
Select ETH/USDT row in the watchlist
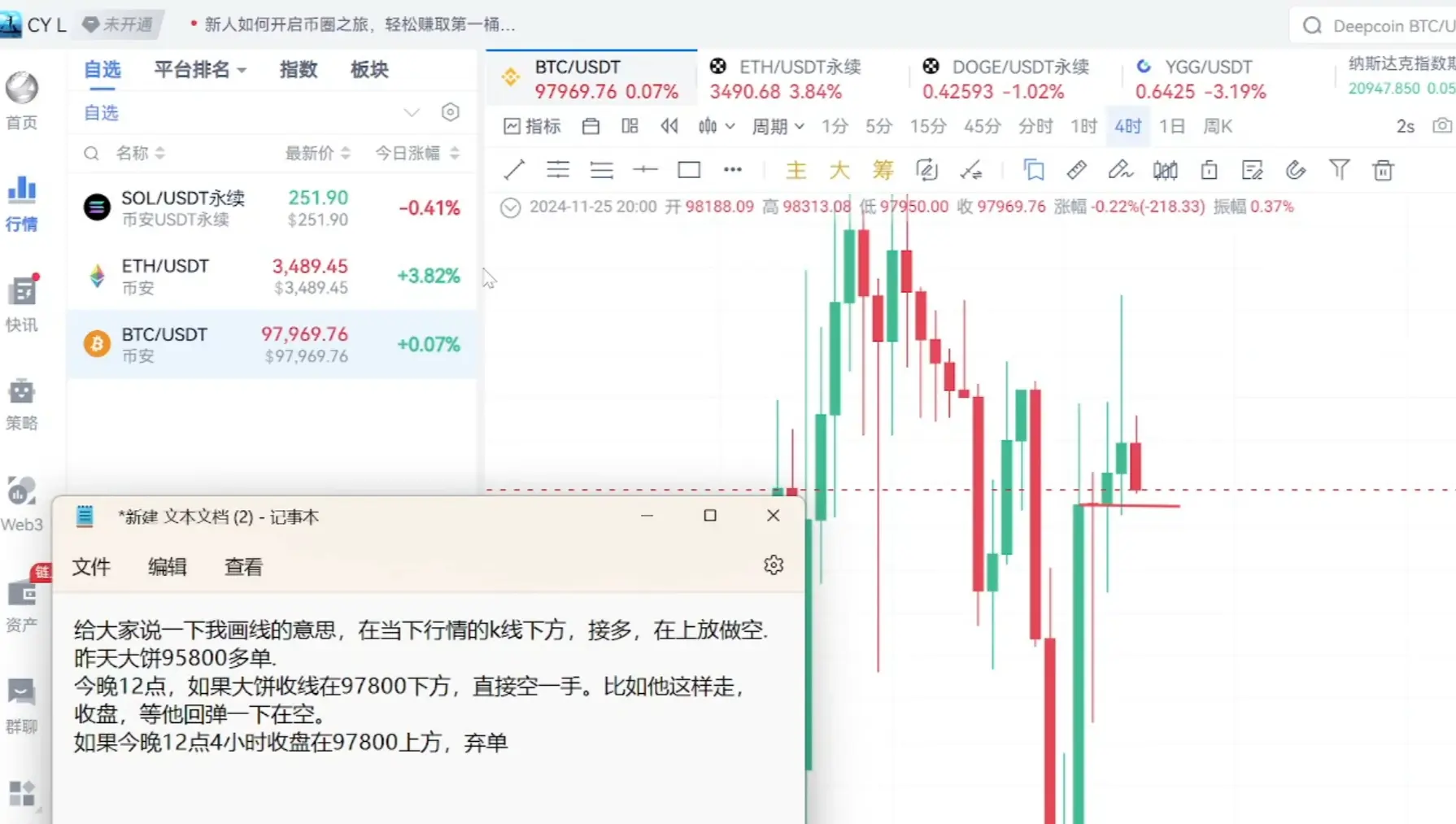click(272, 276)
